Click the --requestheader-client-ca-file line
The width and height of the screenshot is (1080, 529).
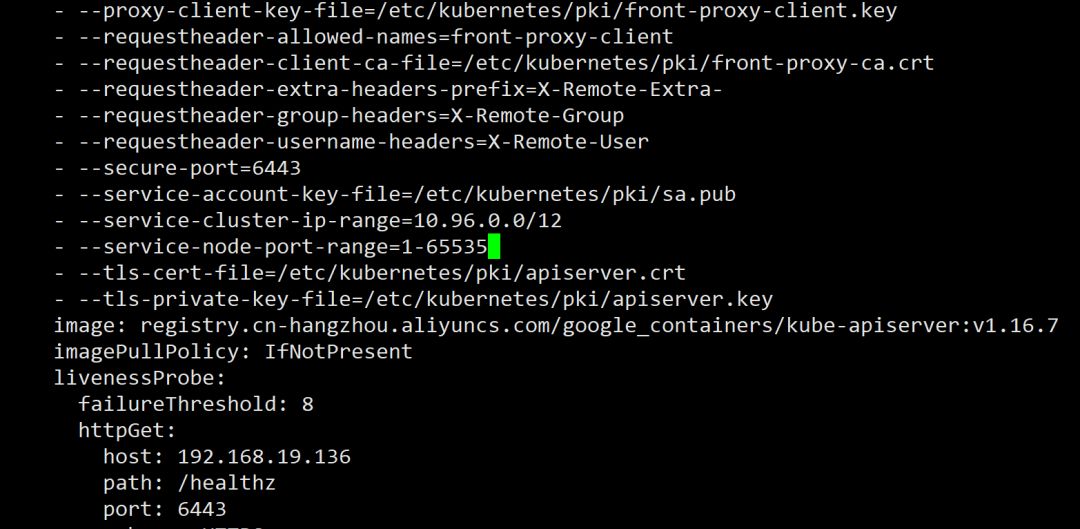[494, 64]
